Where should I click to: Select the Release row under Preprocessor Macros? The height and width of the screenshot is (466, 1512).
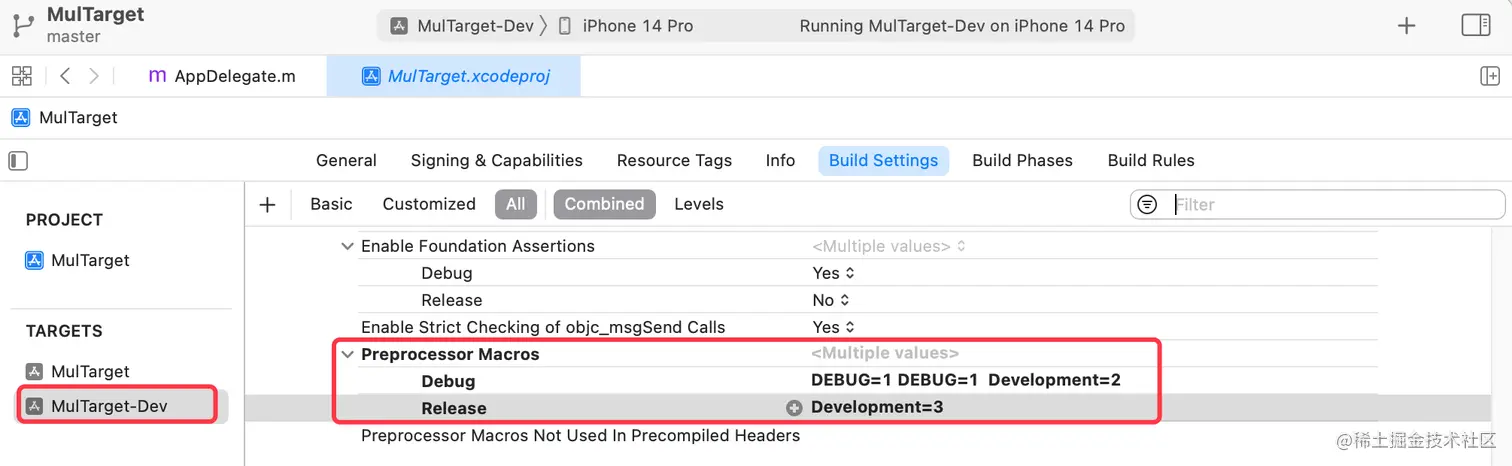(x=453, y=408)
